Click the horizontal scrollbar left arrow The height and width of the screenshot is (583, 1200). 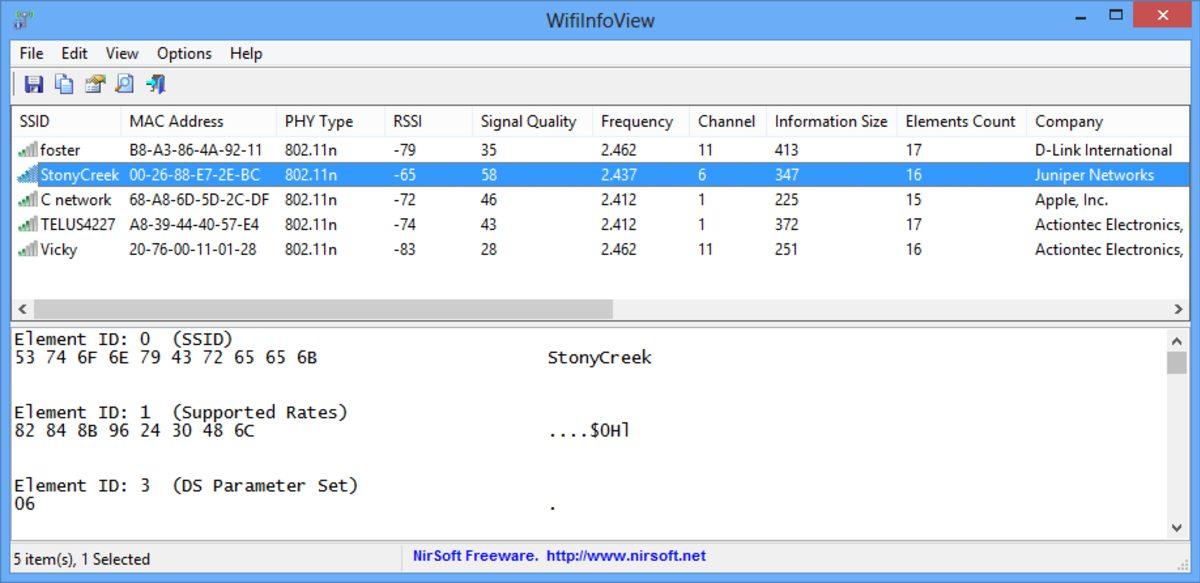pyautogui.click(x=23, y=310)
